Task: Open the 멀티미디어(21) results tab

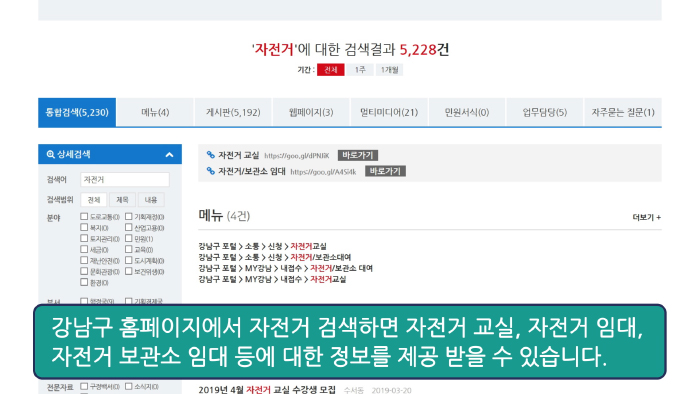Action: point(389,112)
